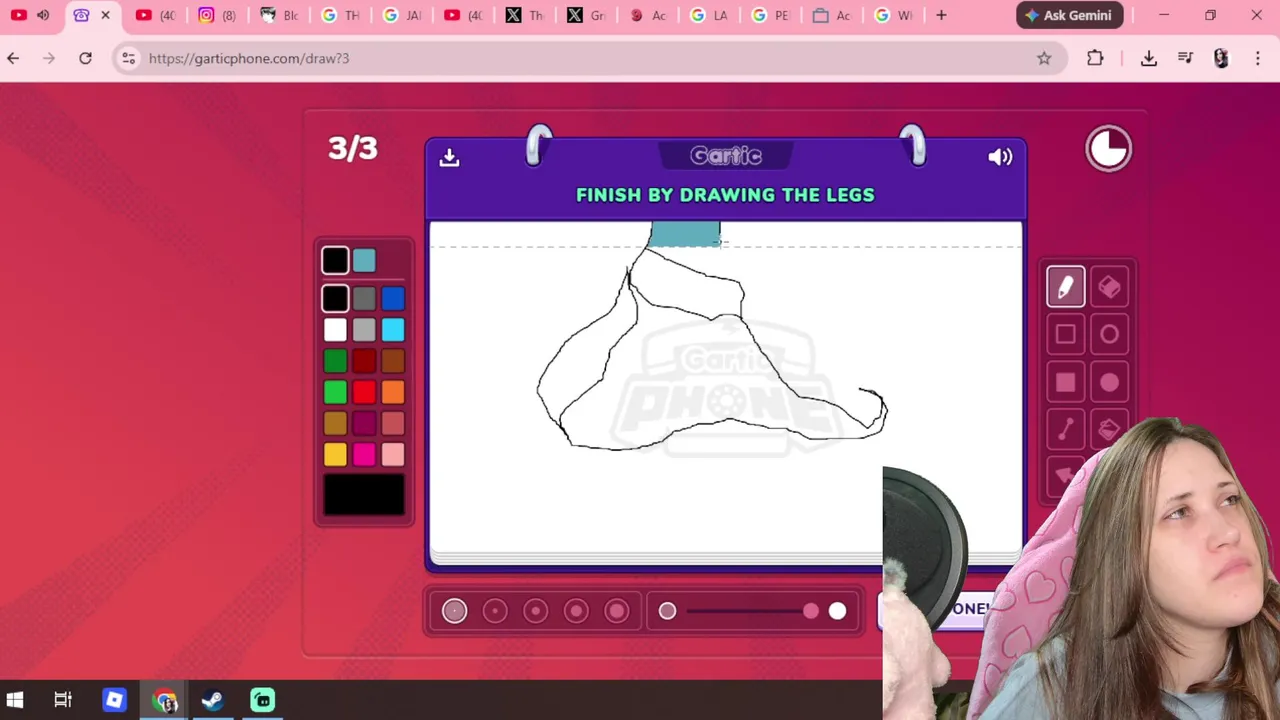Viewport: 1280px width, 720px height.
Task: Choose the filled ellipse shape tool
Action: 1109,382
